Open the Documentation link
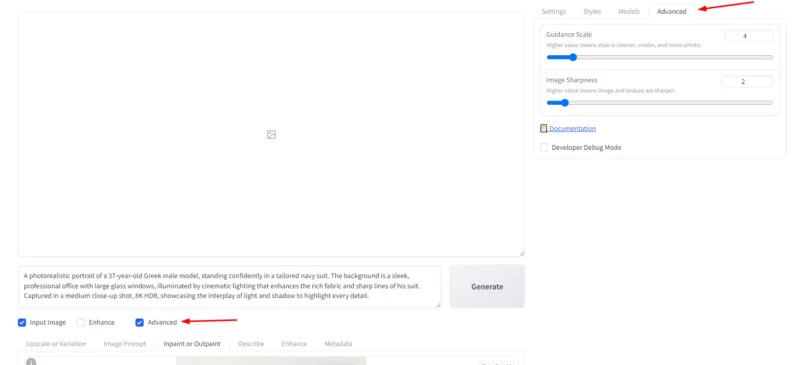The image size is (800, 365). pos(572,129)
